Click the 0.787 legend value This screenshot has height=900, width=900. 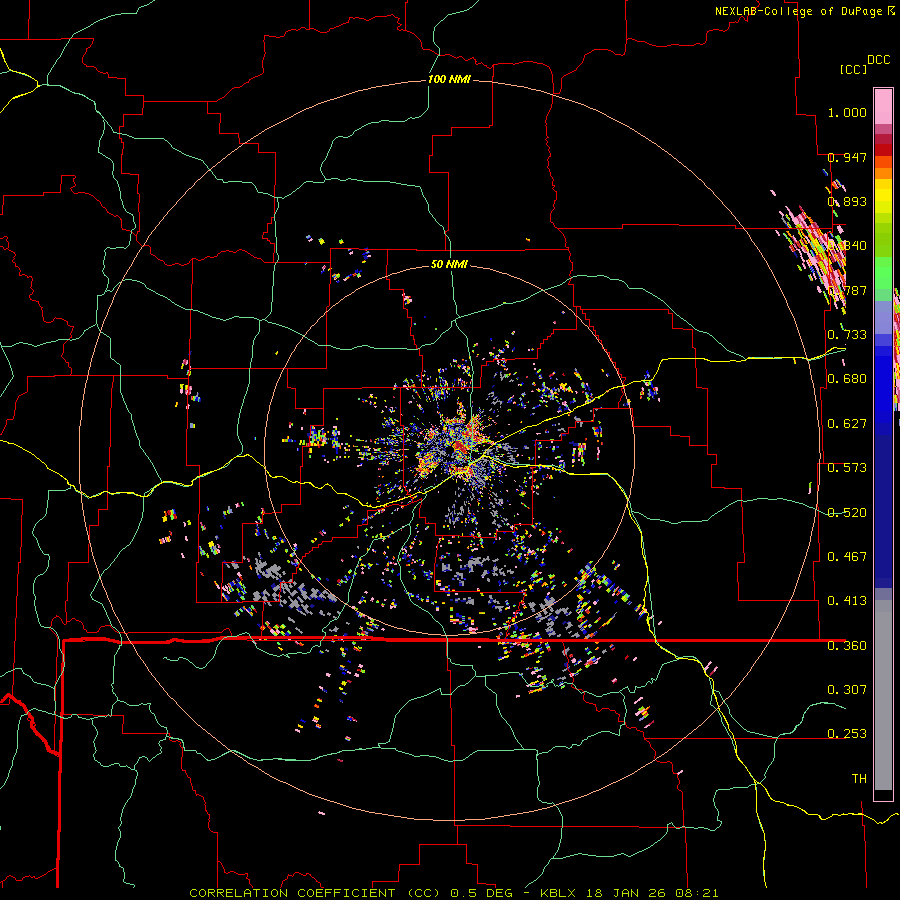[847, 290]
